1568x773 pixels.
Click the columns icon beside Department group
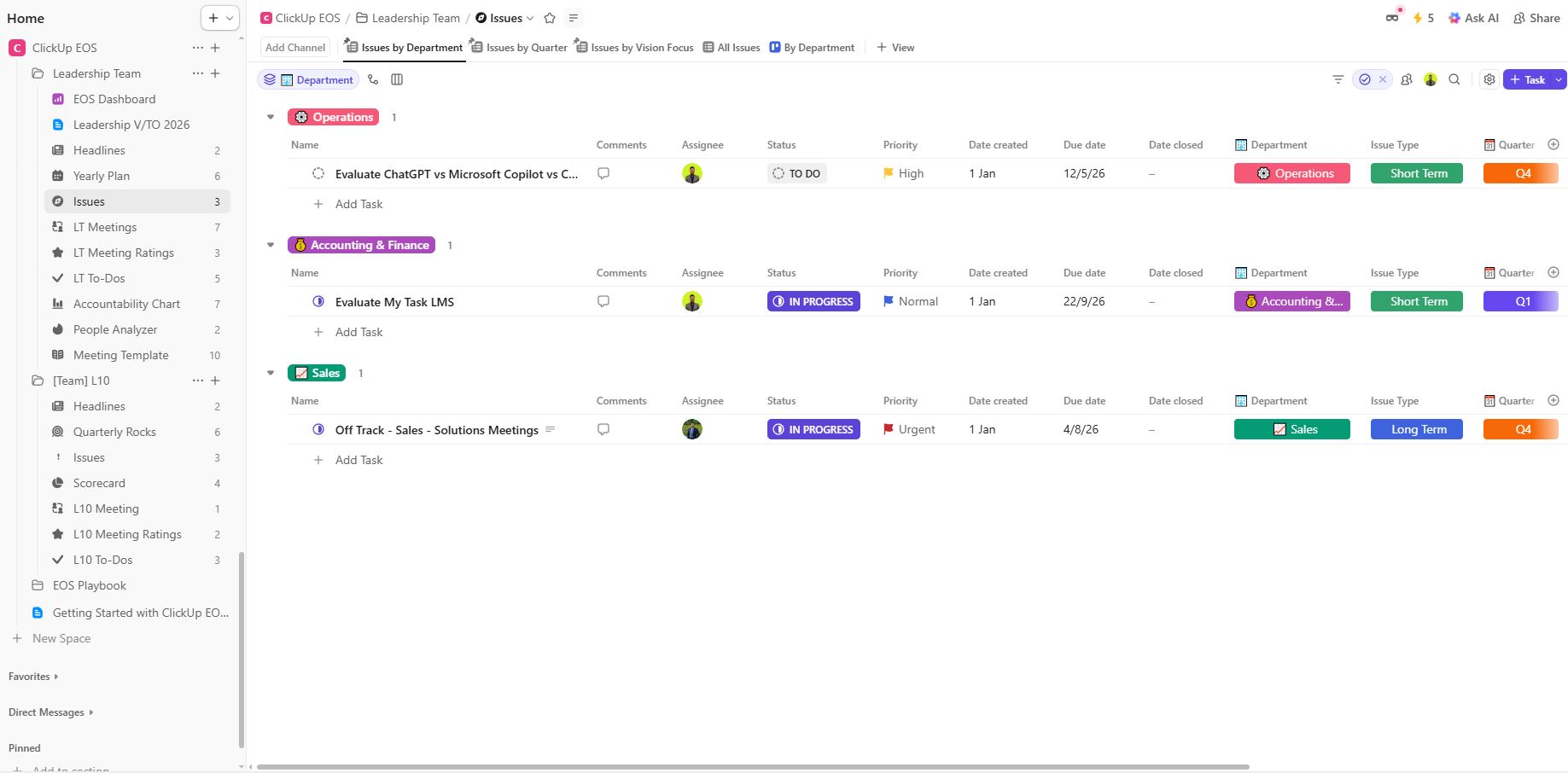click(397, 79)
